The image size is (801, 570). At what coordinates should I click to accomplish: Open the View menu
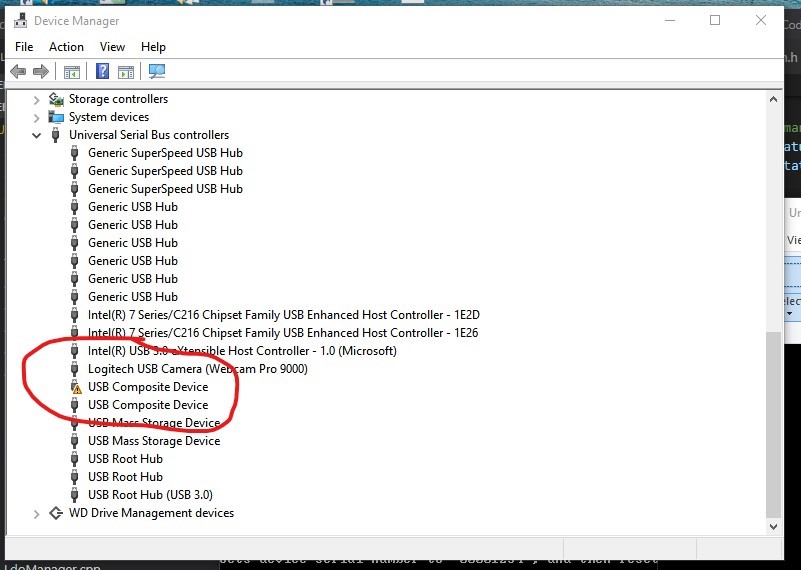click(x=112, y=47)
